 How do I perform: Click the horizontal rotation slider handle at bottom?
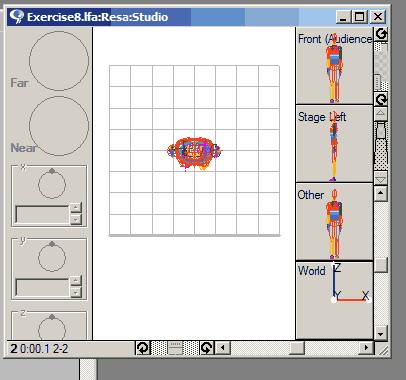pos(175,348)
